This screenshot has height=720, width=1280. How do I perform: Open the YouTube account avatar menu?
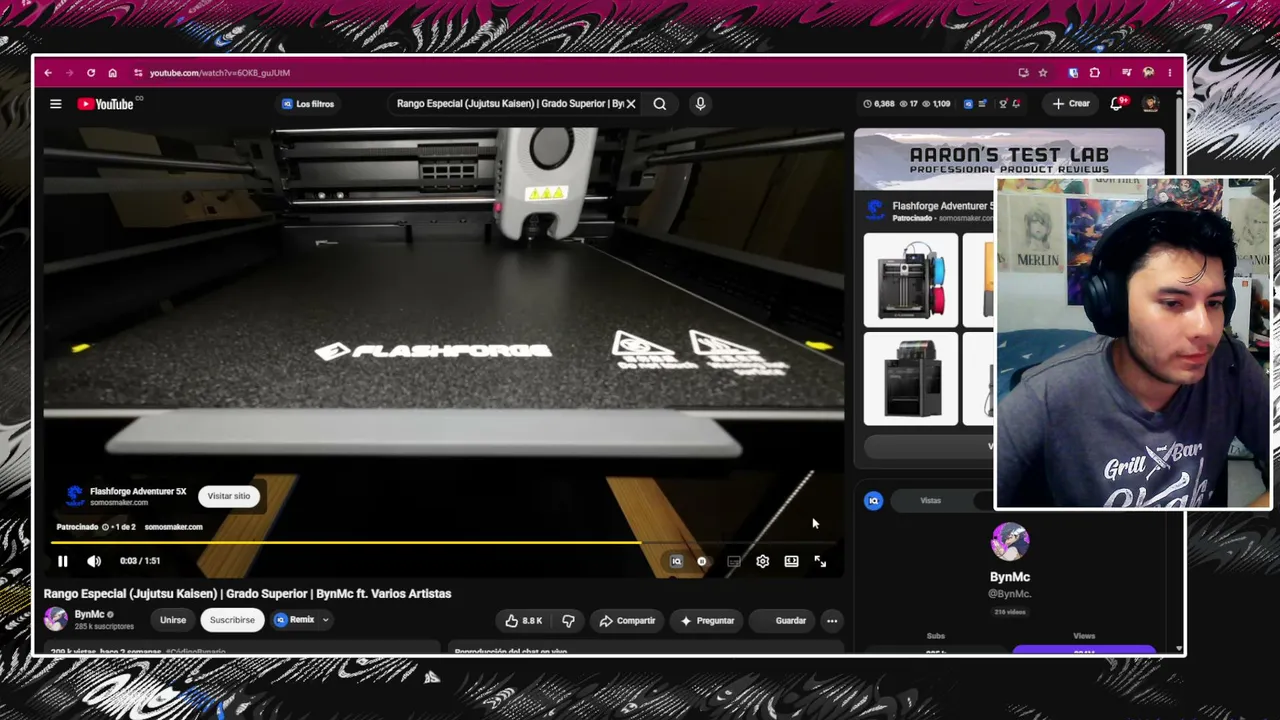point(1152,104)
